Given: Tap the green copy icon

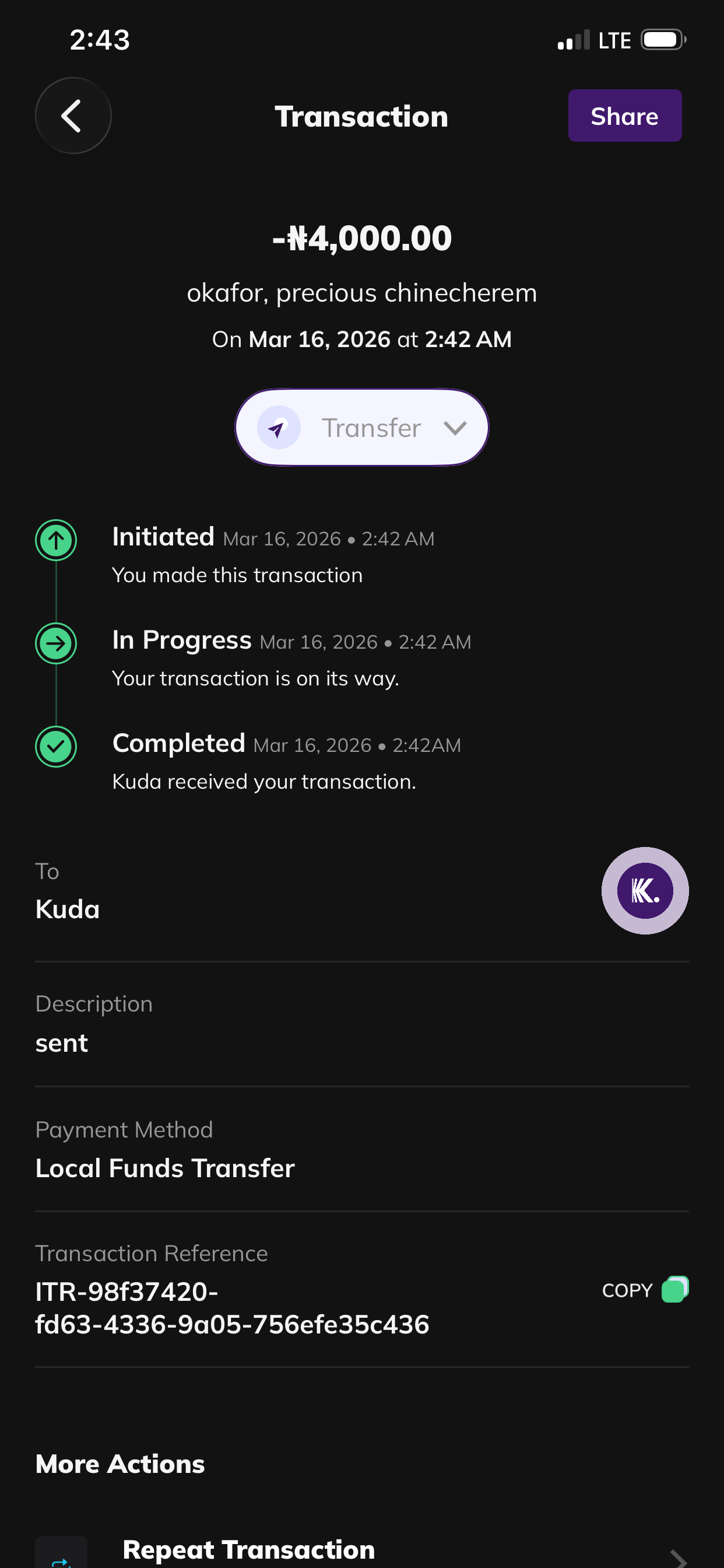Looking at the screenshot, I should tap(674, 1289).
